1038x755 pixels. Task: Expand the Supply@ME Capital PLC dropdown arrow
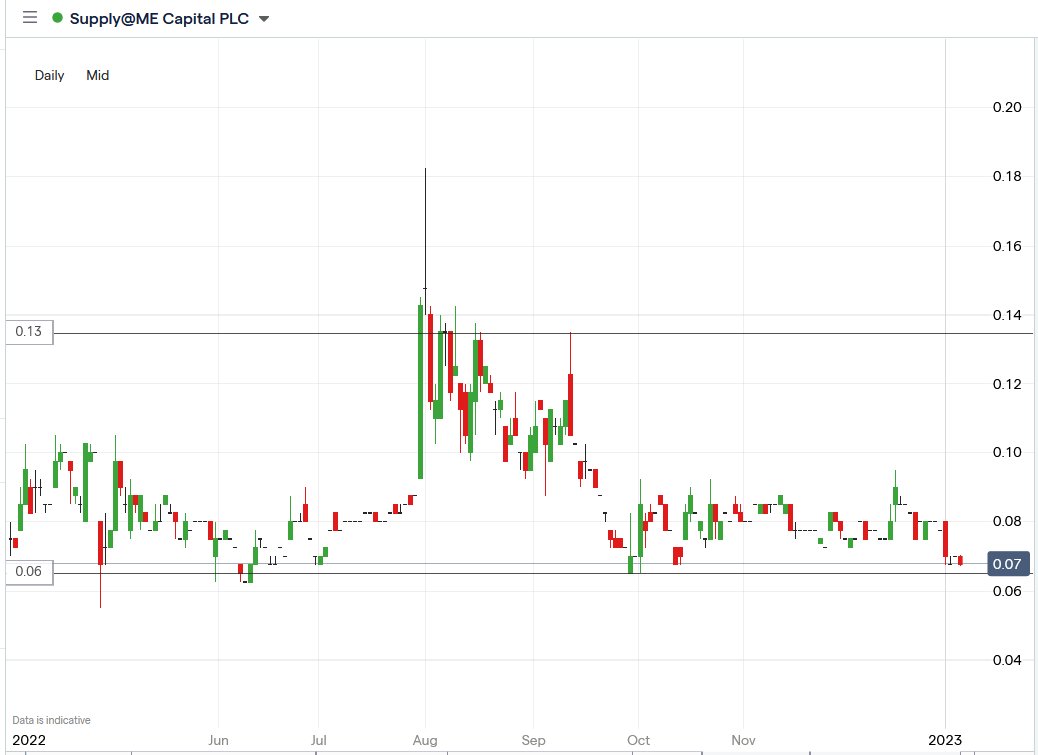[x=264, y=19]
